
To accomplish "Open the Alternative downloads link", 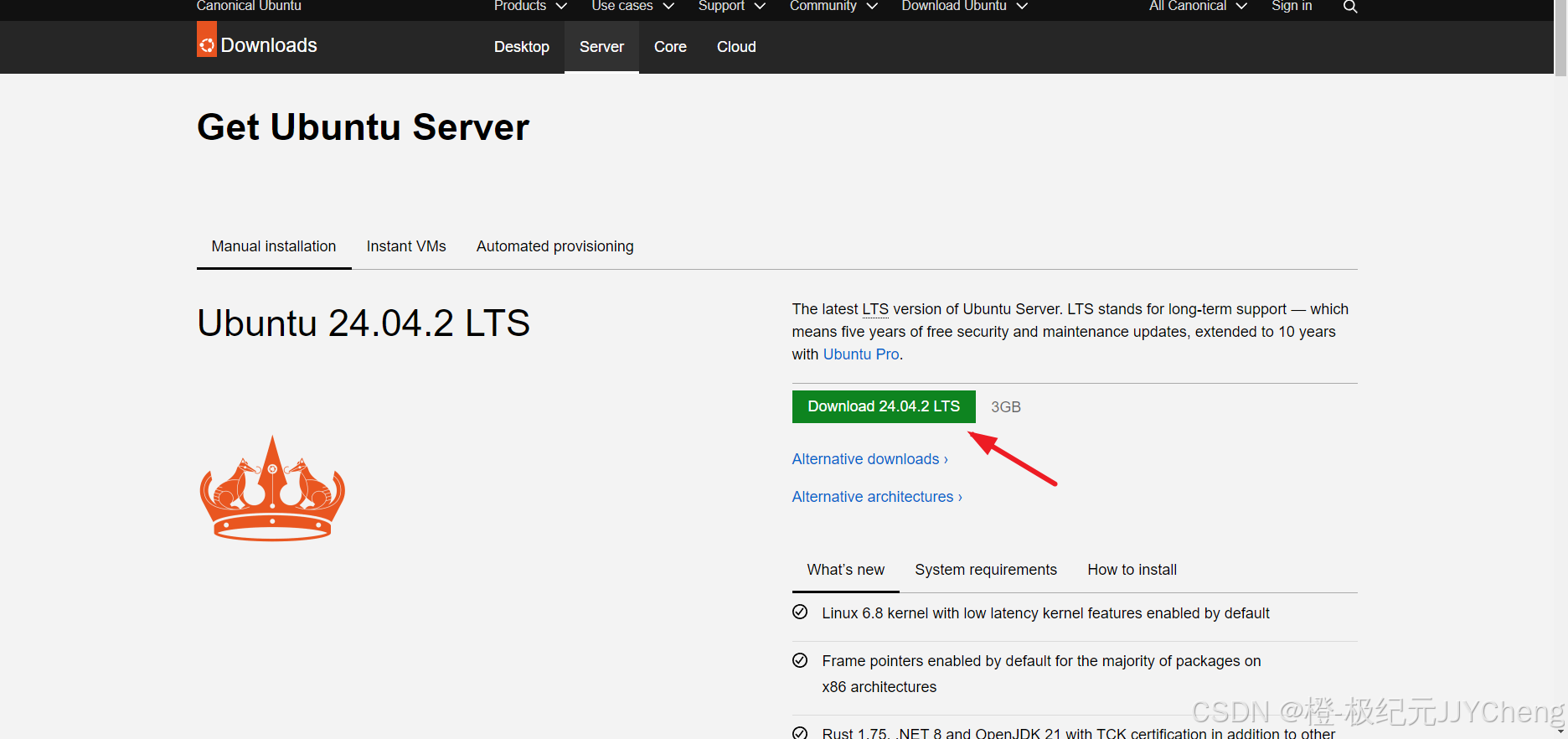I will [869, 459].
